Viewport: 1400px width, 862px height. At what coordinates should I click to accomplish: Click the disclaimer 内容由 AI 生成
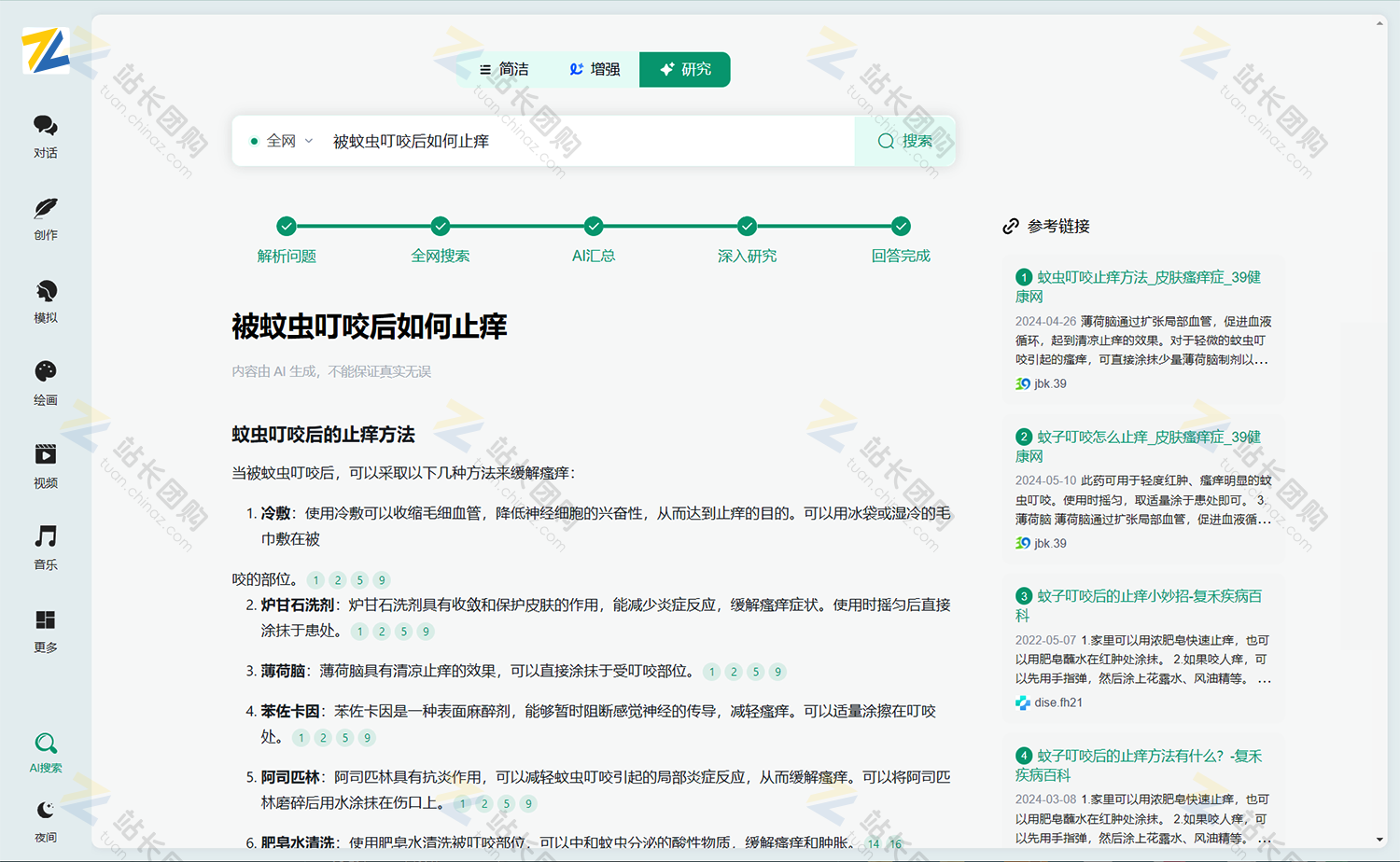331,371
